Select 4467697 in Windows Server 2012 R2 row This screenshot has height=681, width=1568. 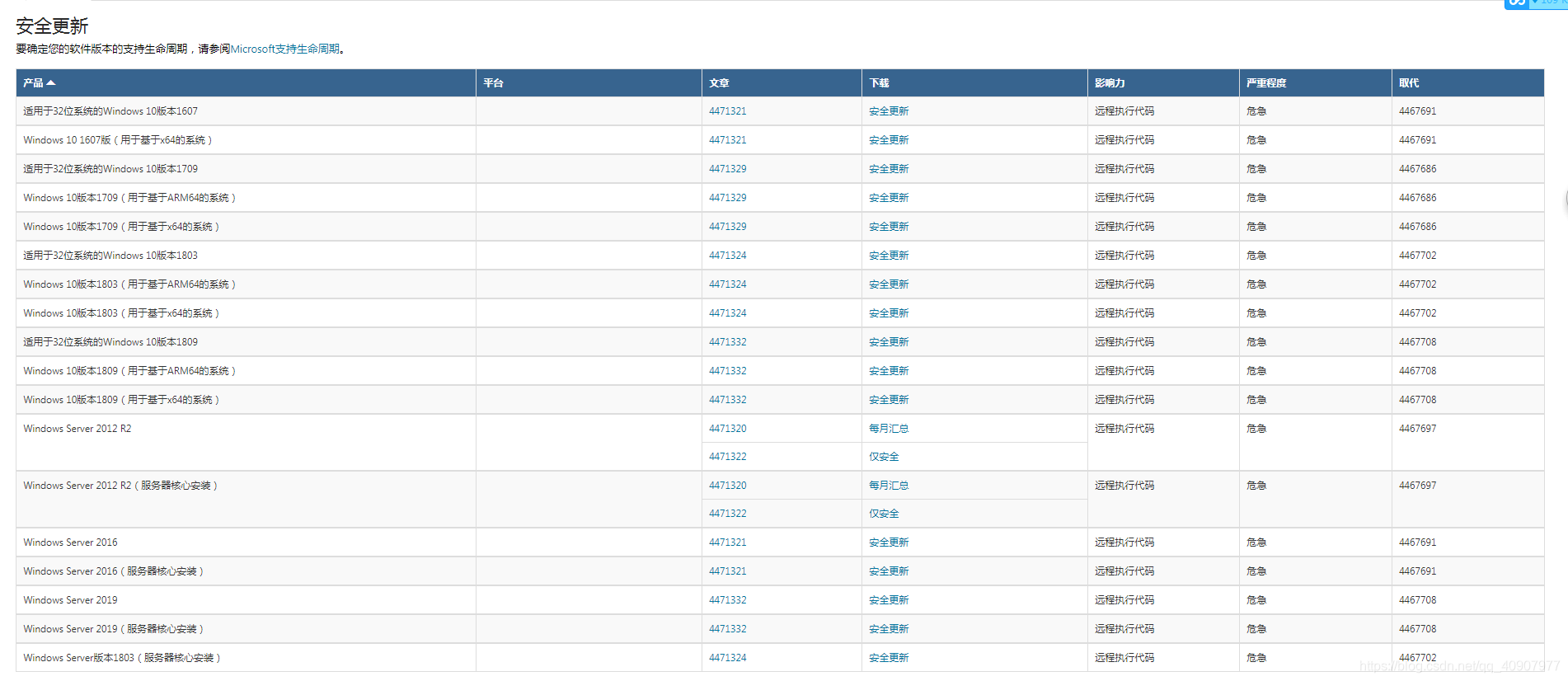[1417, 429]
